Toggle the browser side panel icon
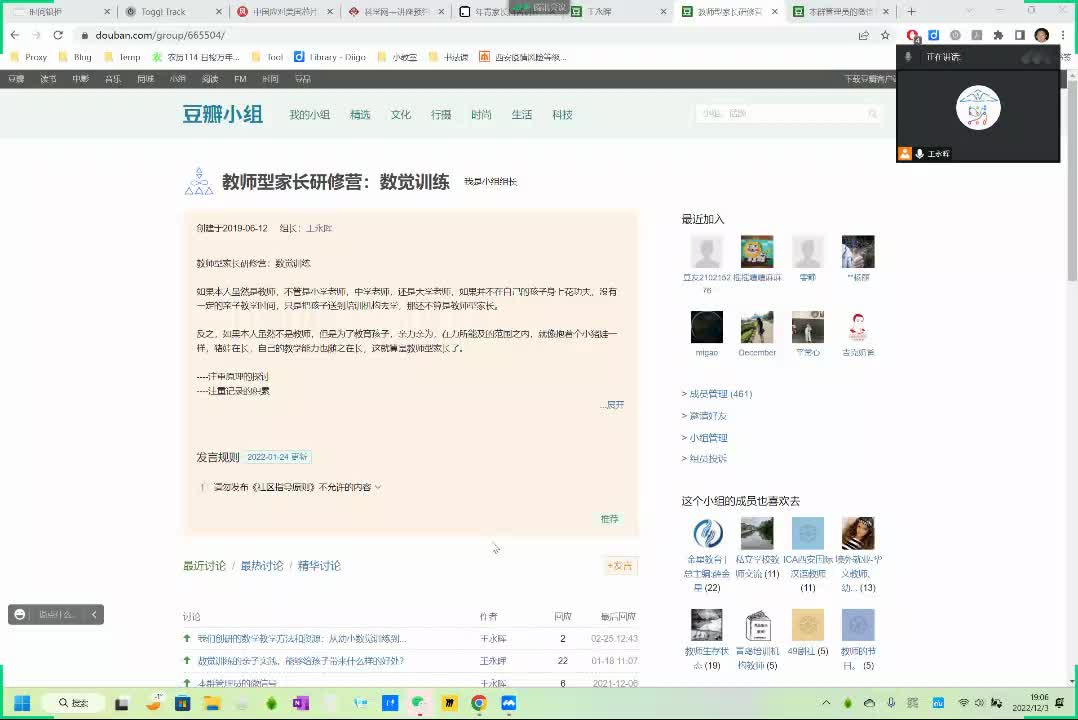The width and height of the screenshot is (1078, 720). click(1020, 35)
